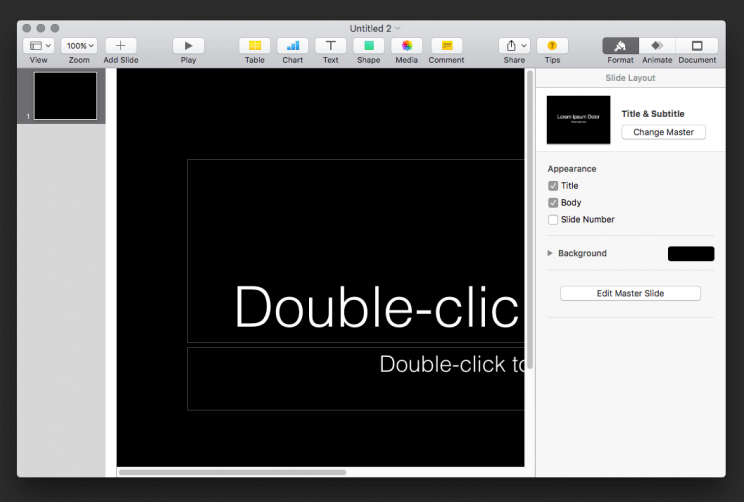
Task: Click the black Background color swatch
Action: click(x=690, y=254)
